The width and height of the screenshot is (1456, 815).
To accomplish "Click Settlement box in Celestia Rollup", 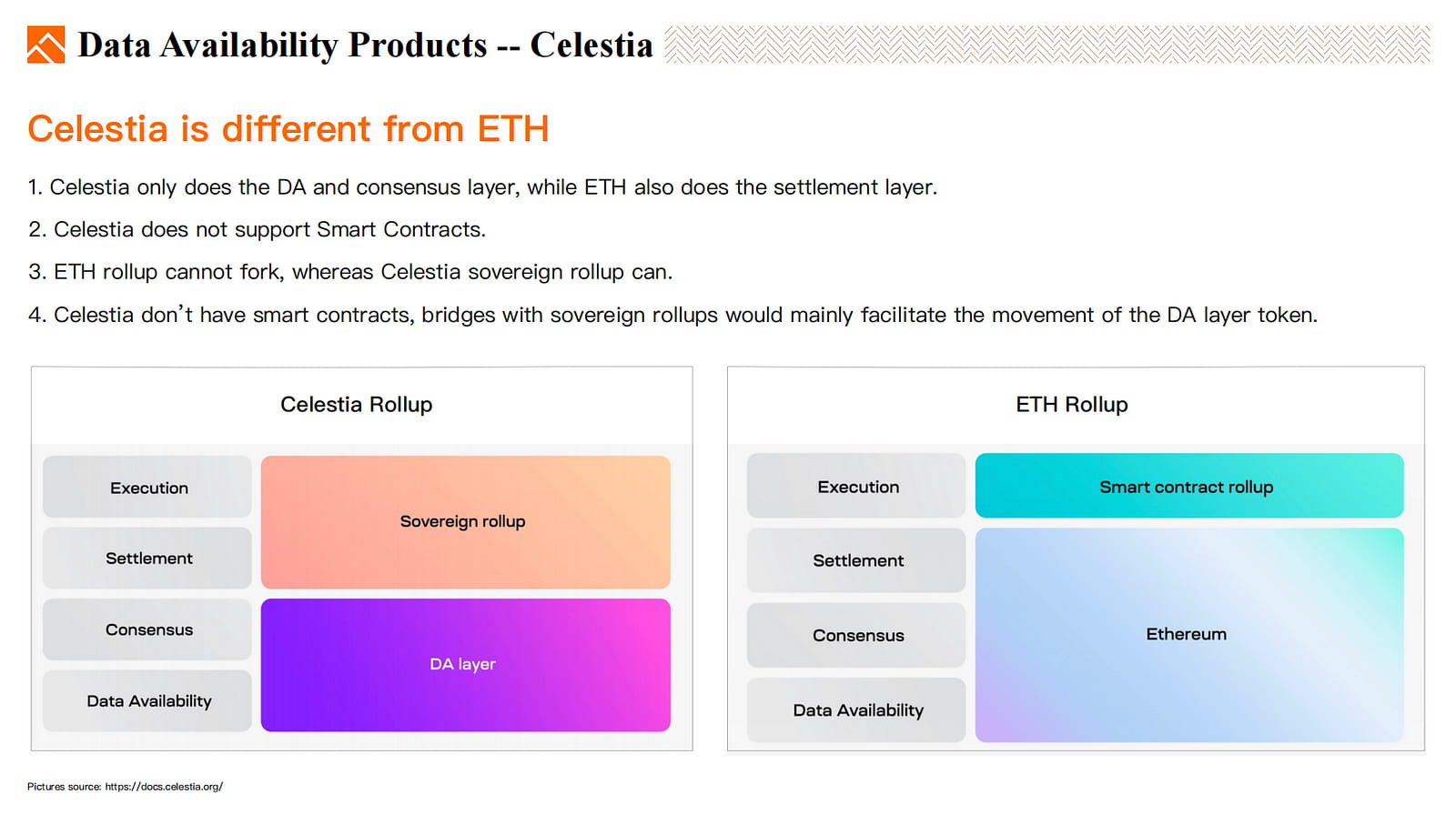I will point(147,558).
